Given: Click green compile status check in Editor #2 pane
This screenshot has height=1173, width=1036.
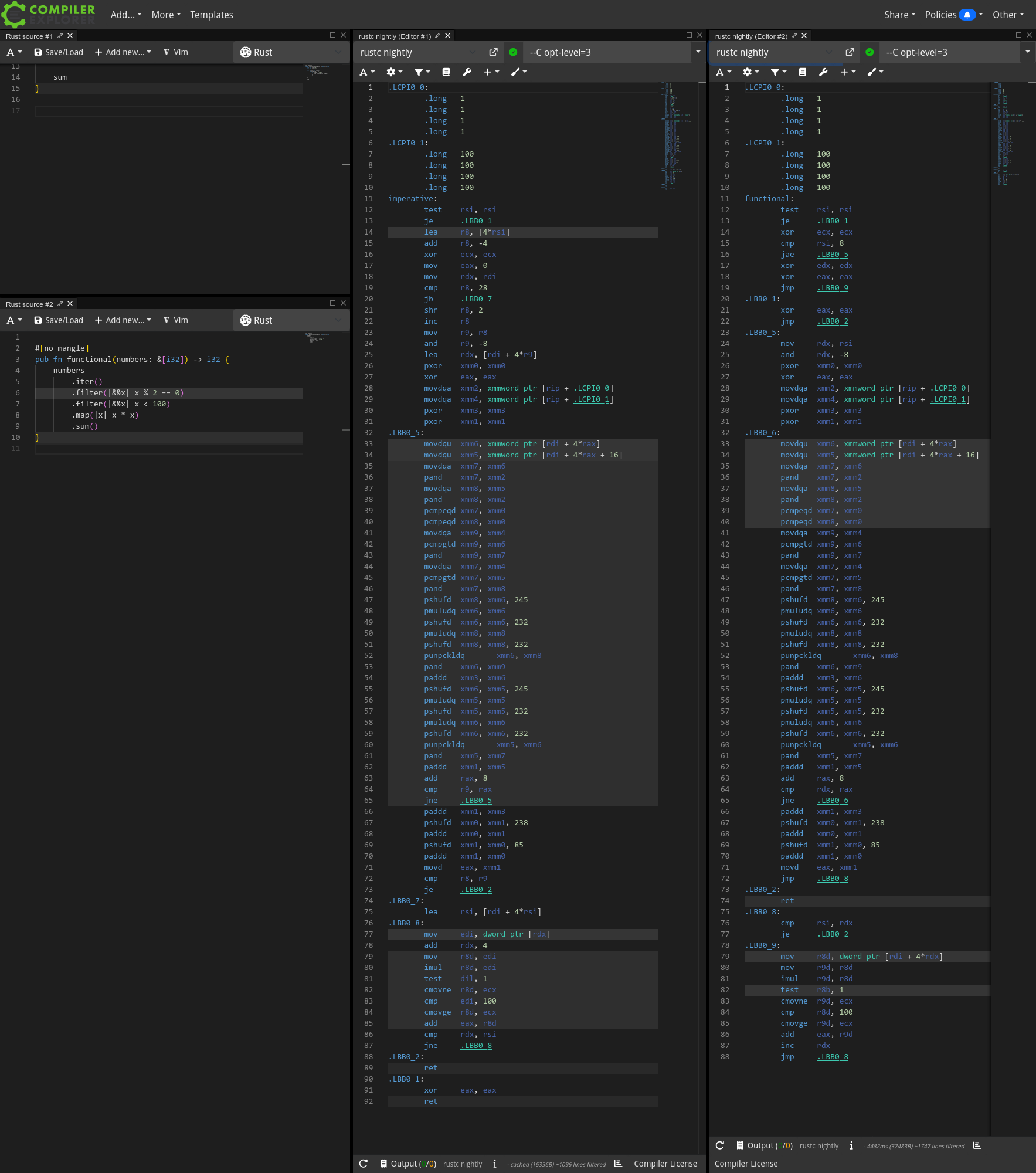Looking at the screenshot, I should click(869, 52).
